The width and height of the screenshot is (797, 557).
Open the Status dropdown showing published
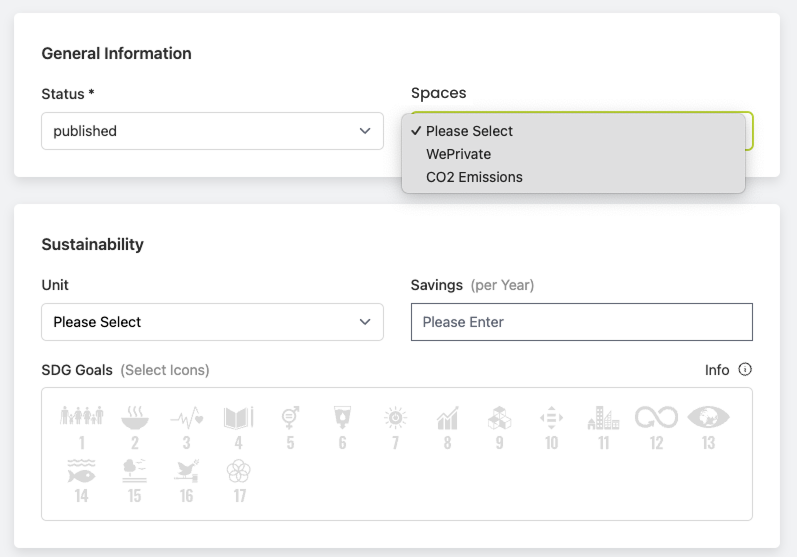(x=212, y=131)
